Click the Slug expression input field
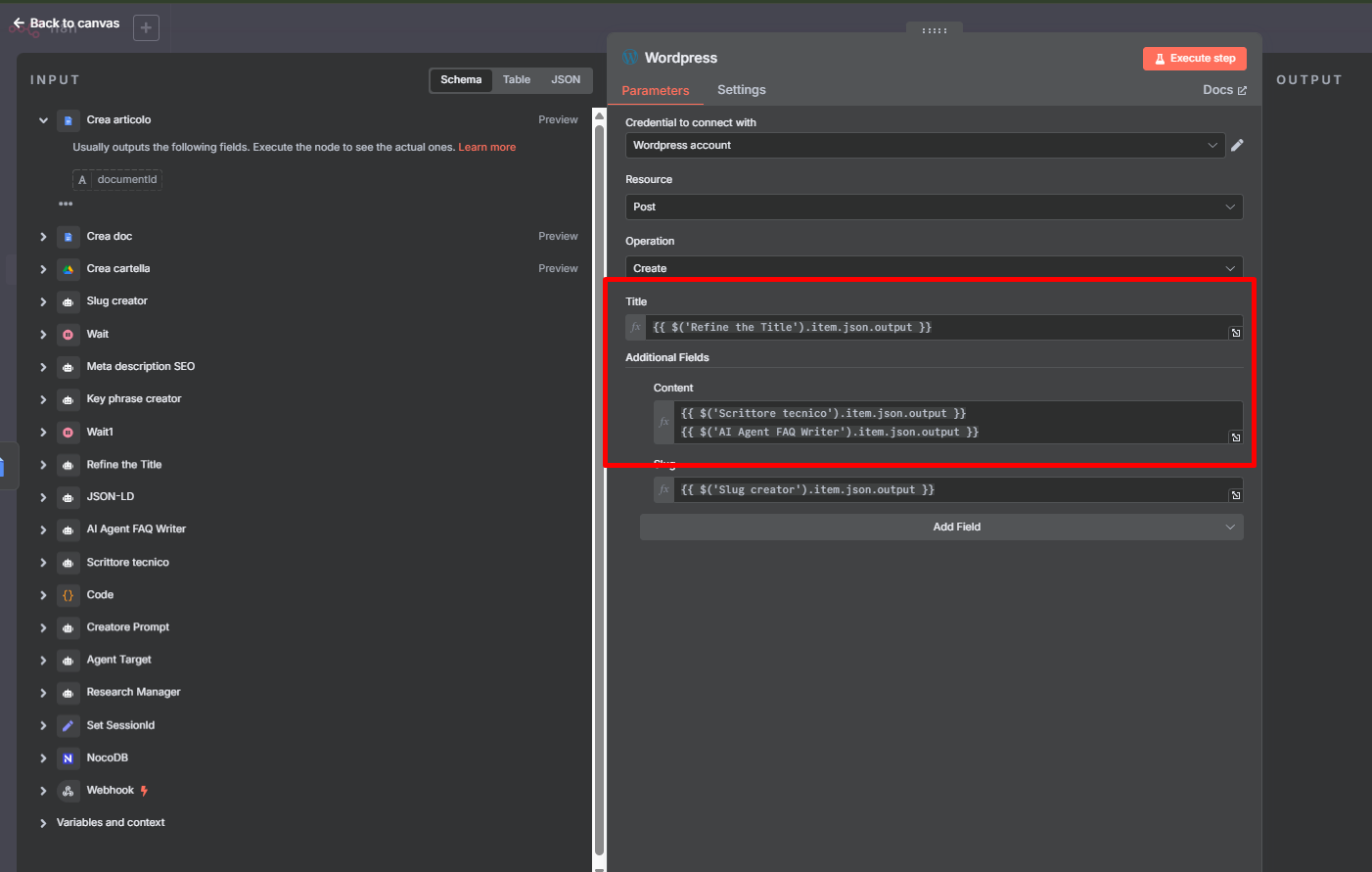 [958, 489]
